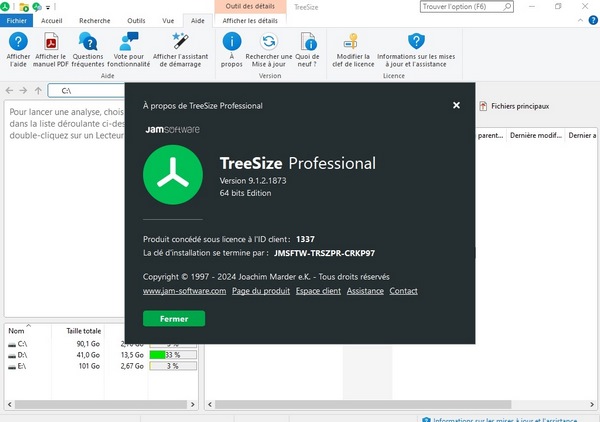600x422 pixels.
Task: Click the Dernière modif... column header
Action: pyautogui.click(x=536, y=135)
